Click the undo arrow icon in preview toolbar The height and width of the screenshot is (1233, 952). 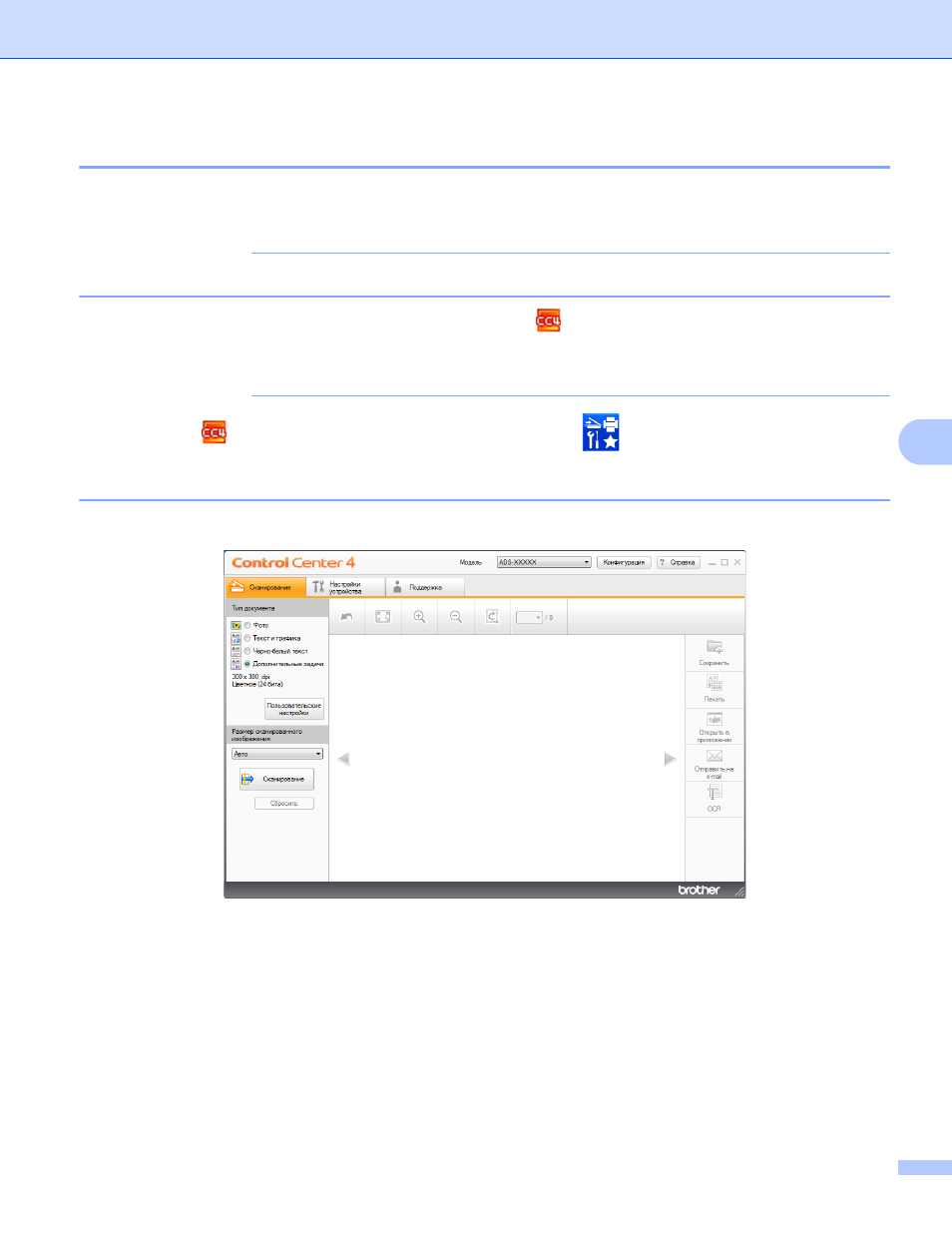click(x=346, y=617)
